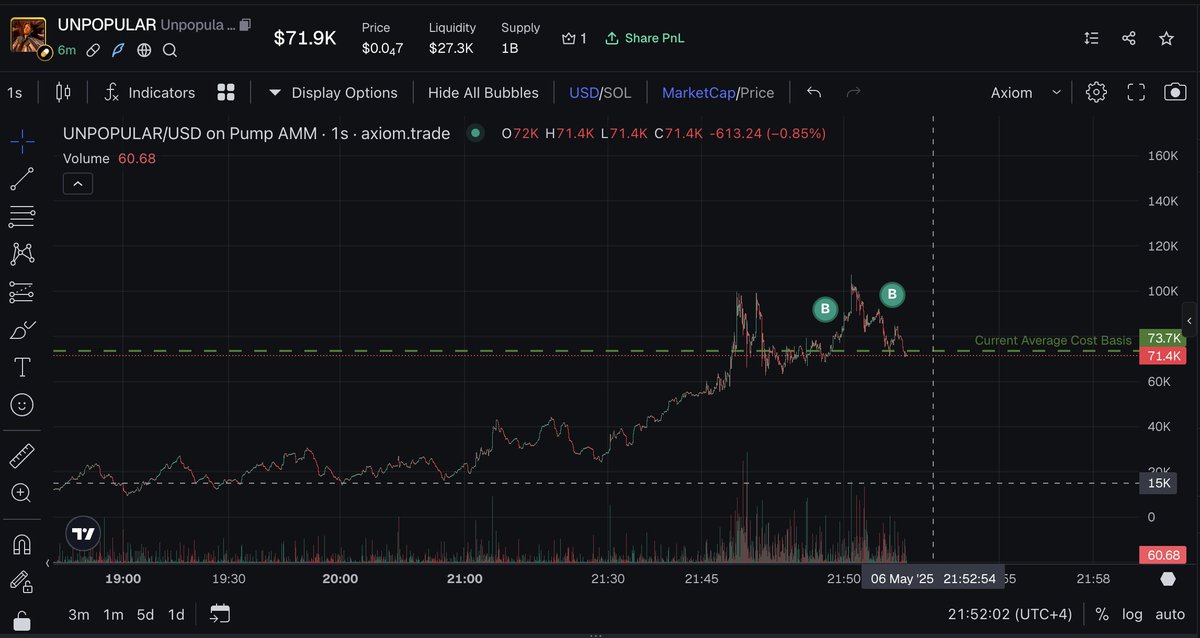This screenshot has height=638, width=1200.
Task: Open the fx Indicators menu
Action: click(149, 92)
